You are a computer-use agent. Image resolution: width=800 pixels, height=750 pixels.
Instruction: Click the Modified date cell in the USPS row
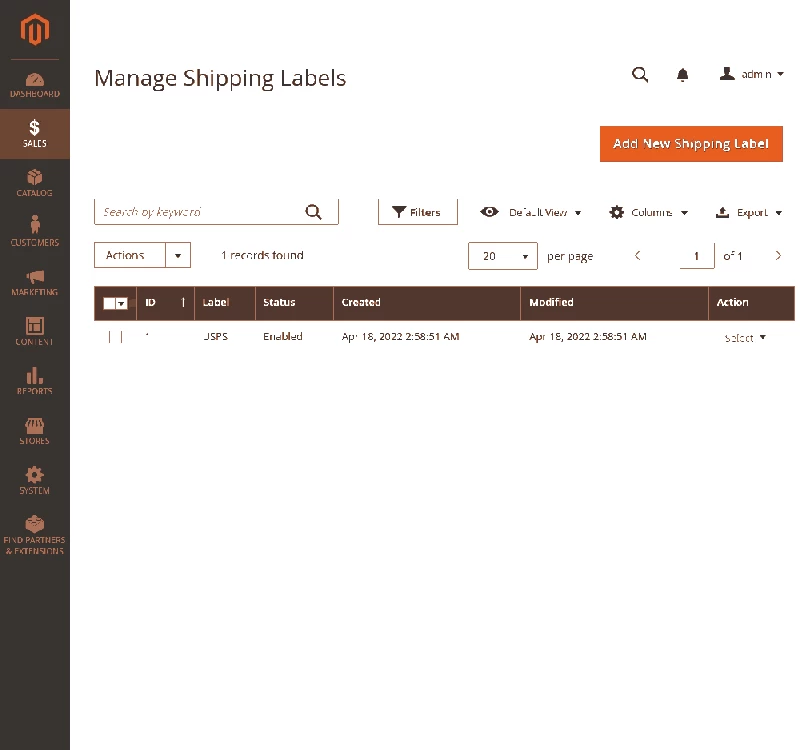click(x=588, y=337)
